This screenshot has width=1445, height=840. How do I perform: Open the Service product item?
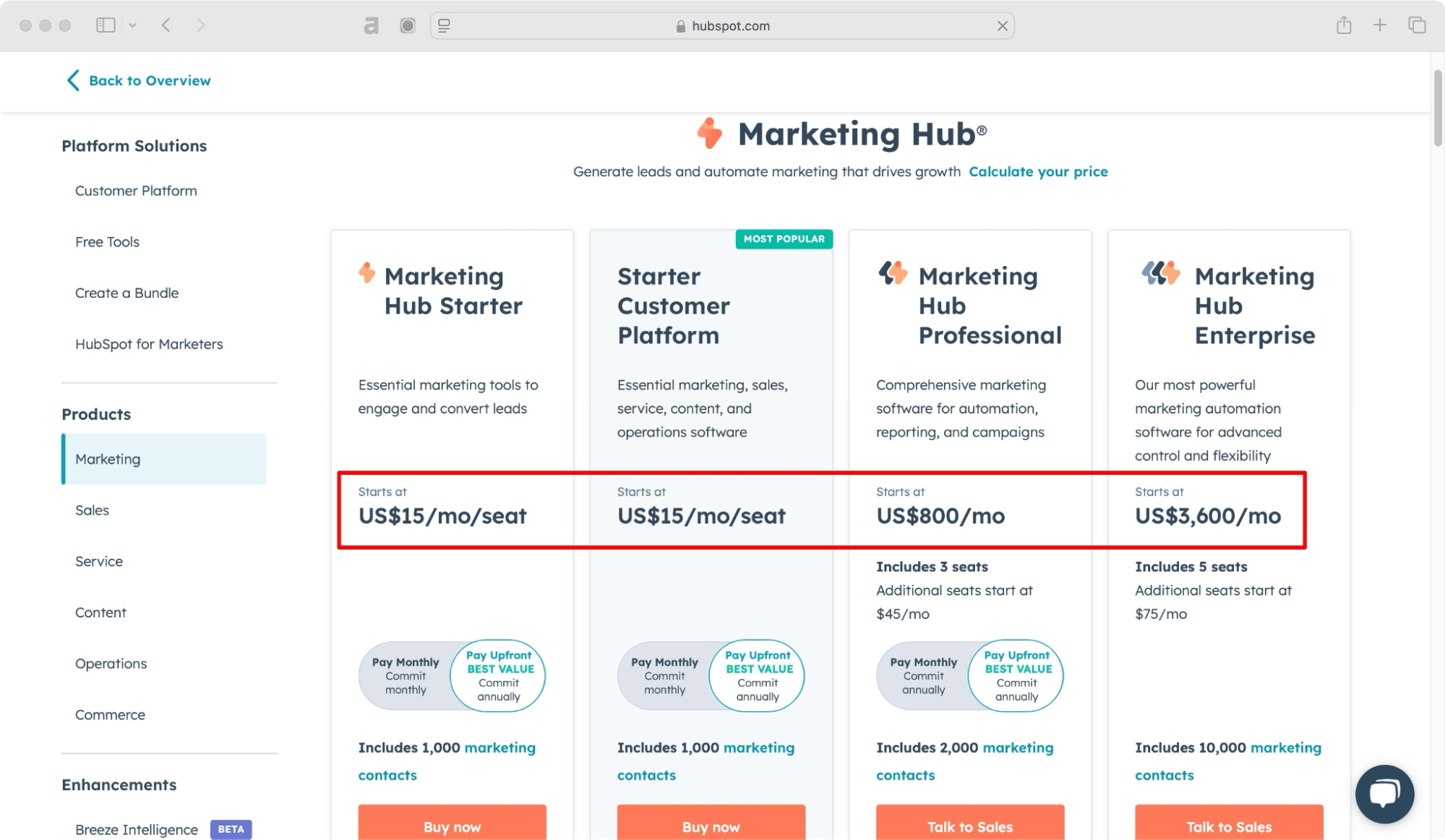(x=99, y=562)
